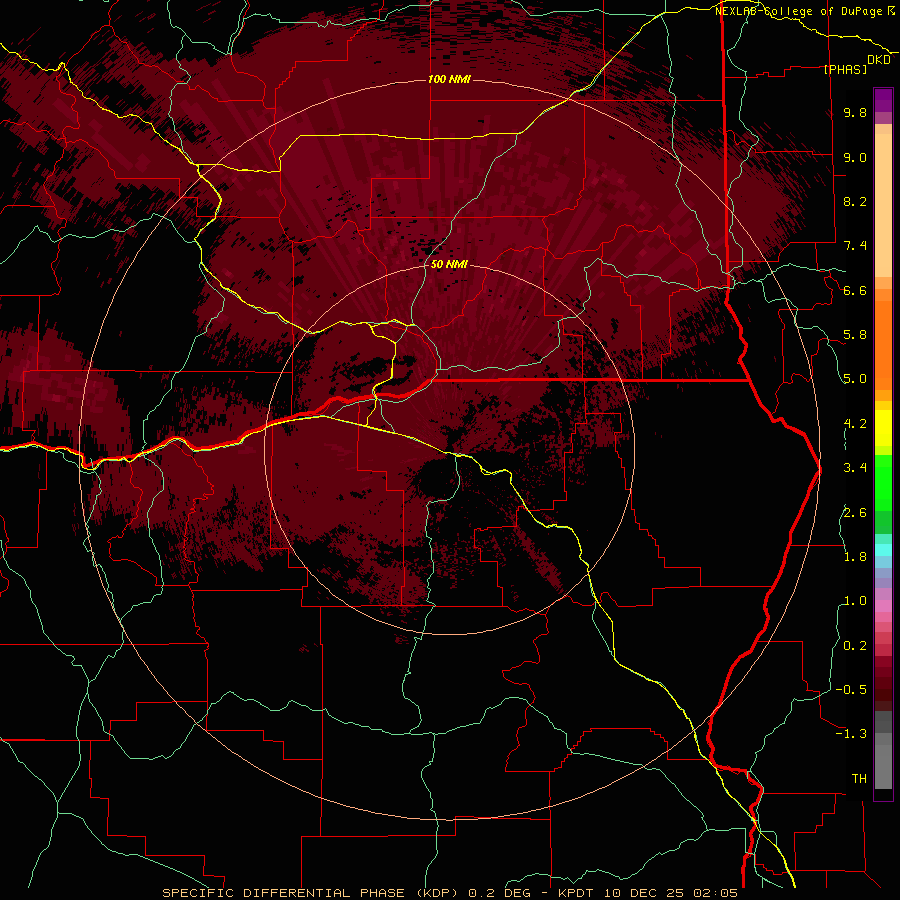Click the "10 DEC 25" date text

[645, 893]
